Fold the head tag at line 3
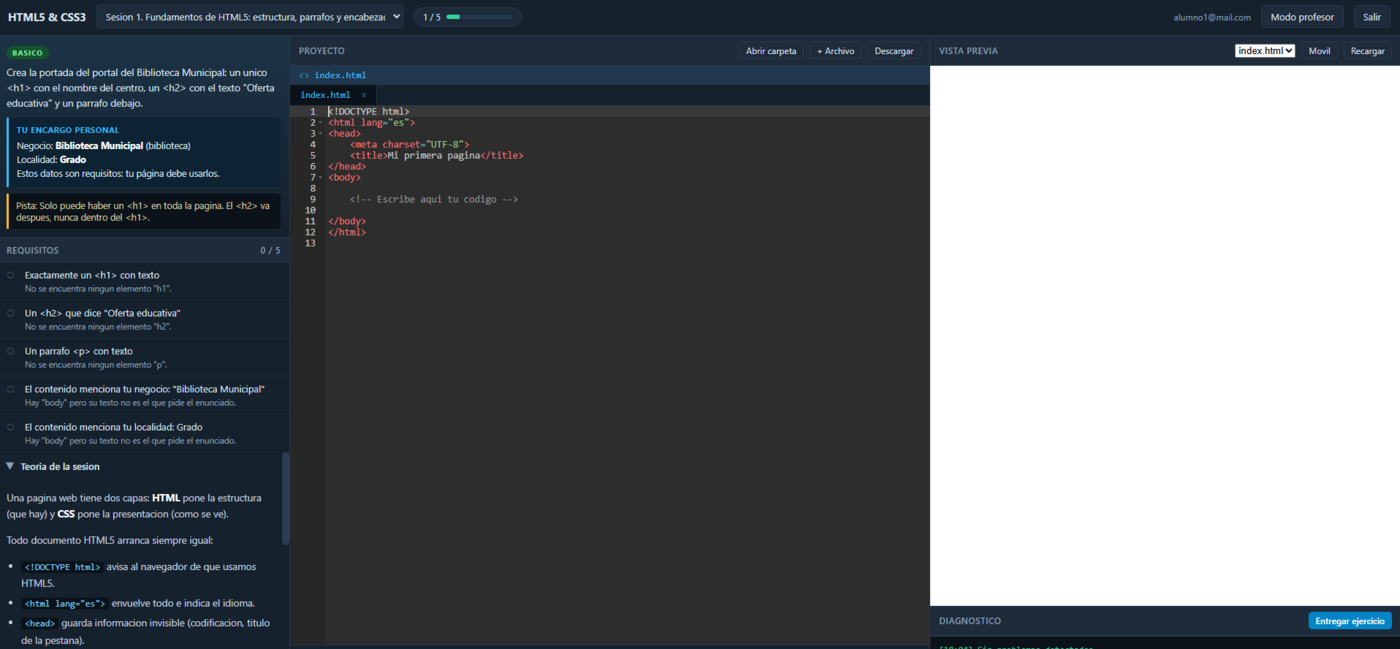 tap(321, 134)
